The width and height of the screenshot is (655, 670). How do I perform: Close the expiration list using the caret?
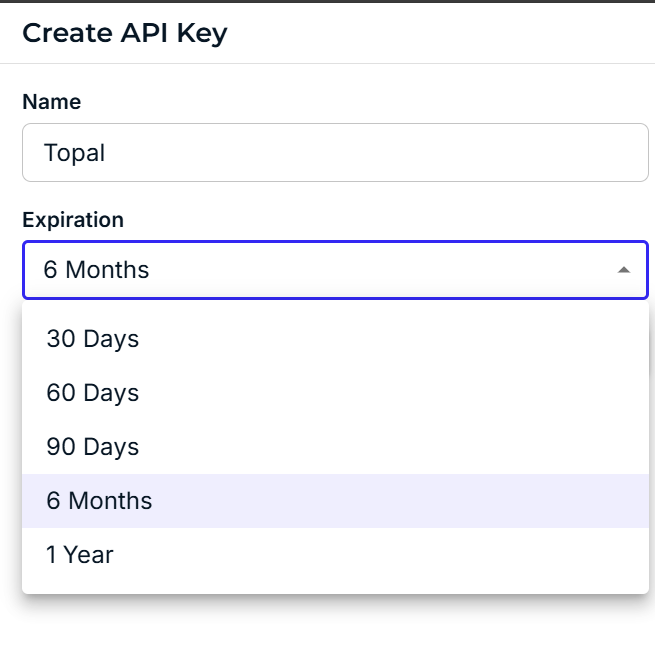(x=623, y=270)
